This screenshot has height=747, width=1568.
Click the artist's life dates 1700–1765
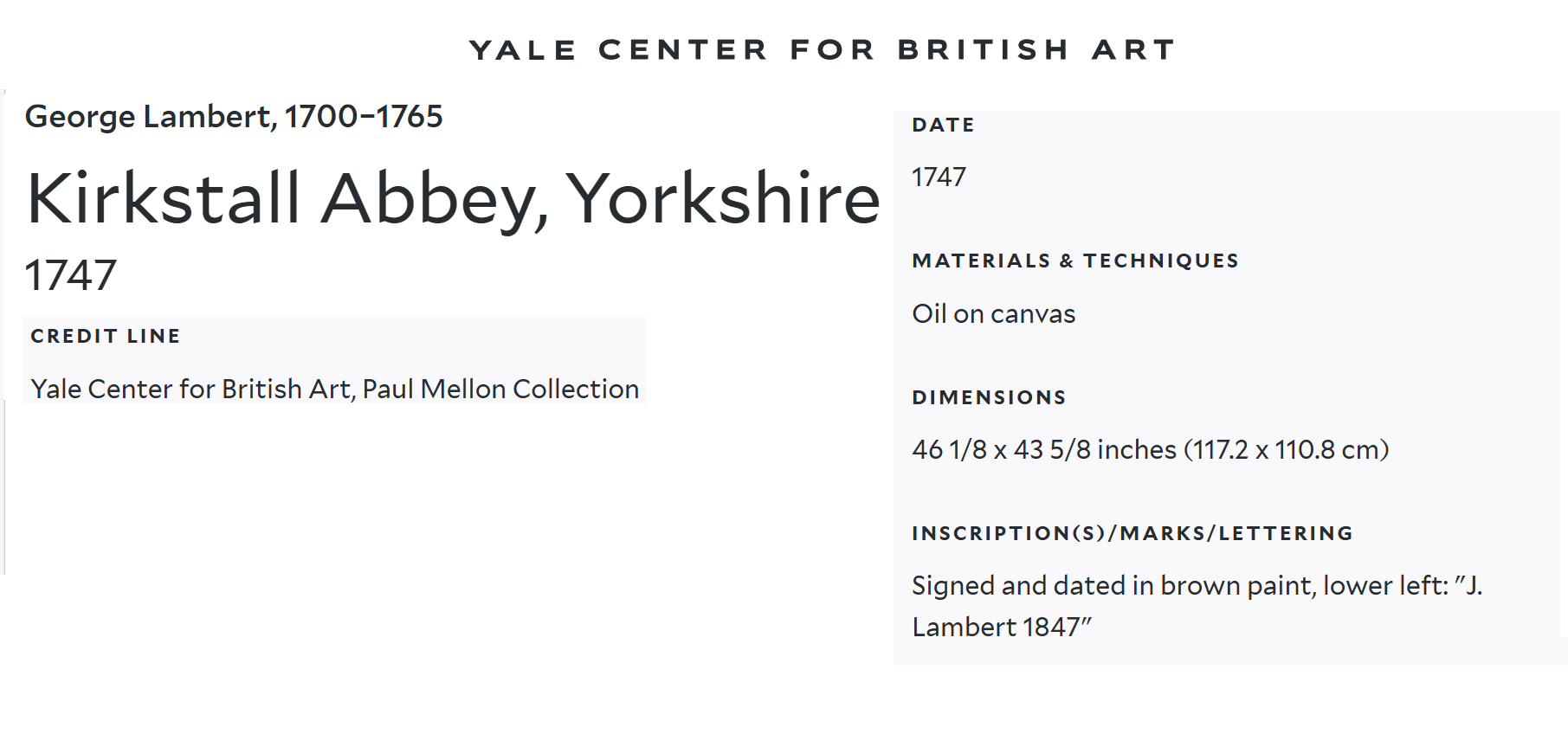[364, 117]
